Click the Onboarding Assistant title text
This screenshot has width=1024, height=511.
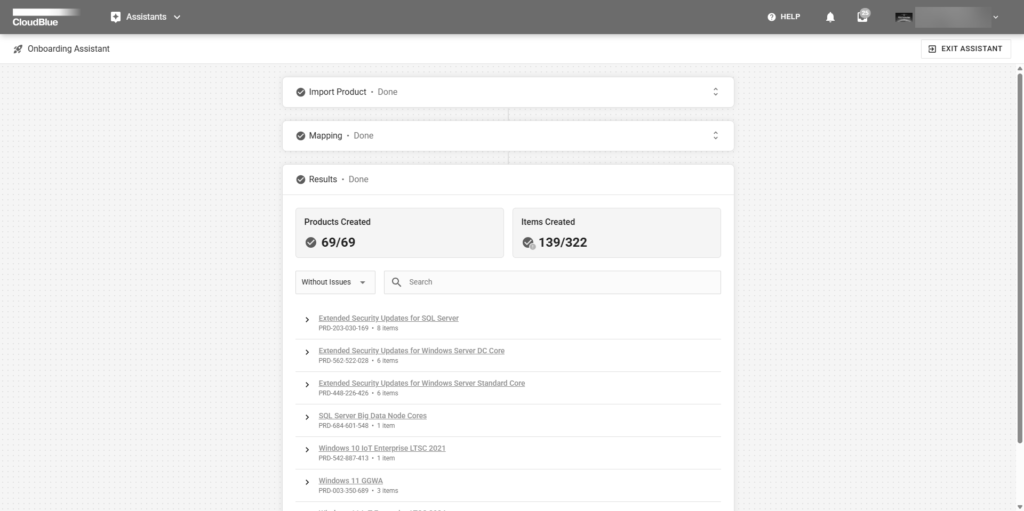click(x=69, y=49)
